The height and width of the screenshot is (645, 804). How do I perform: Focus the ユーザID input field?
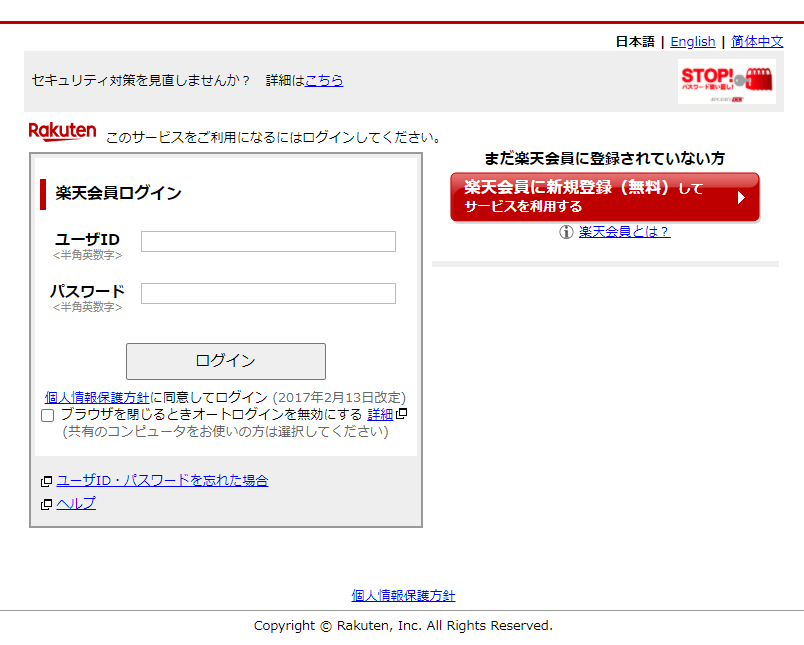(268, 241)
